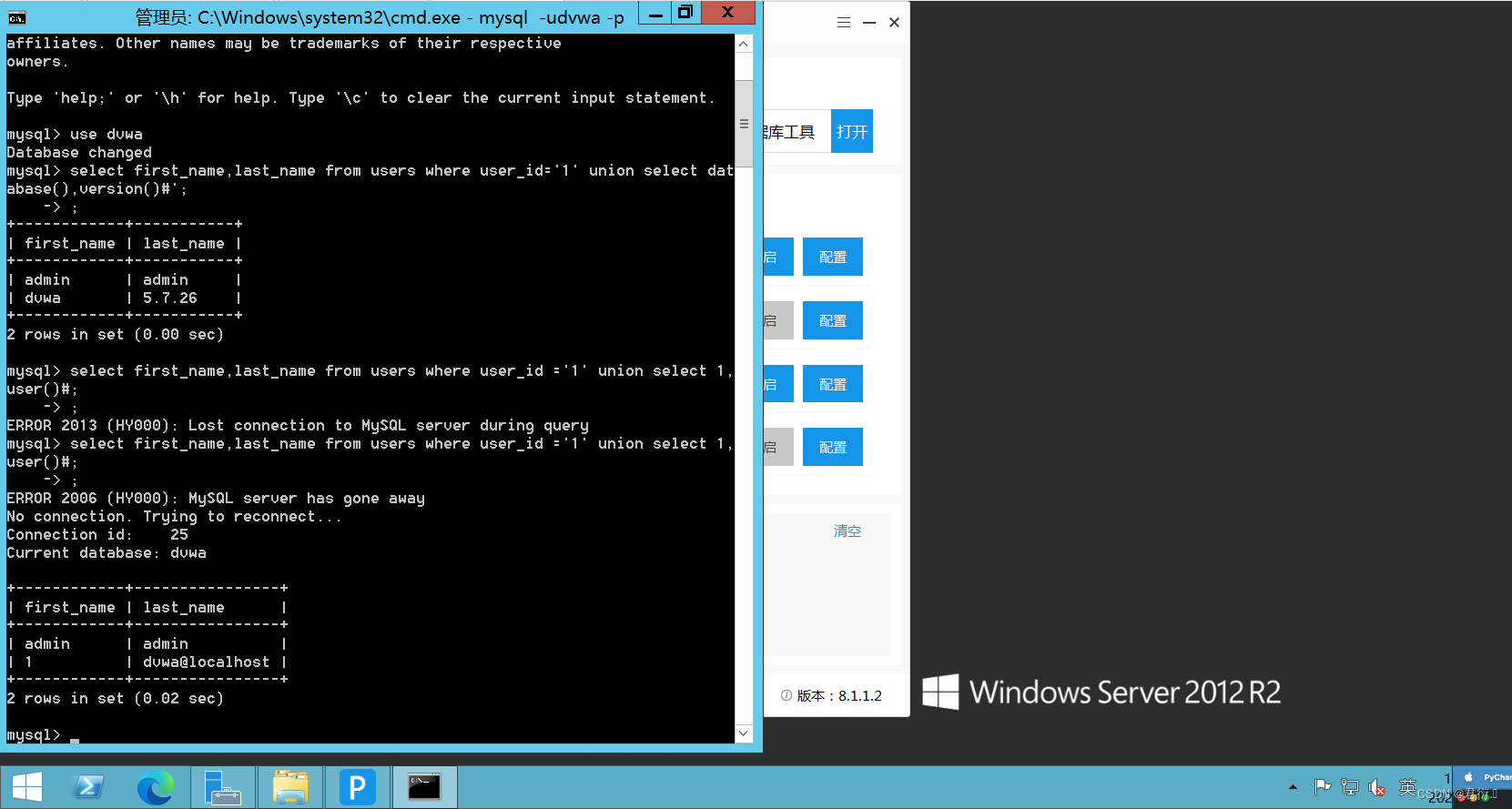This screenshot has width=1512, height=809.
Task: Minimize the cmd.exe window
Action: point(655,13)
